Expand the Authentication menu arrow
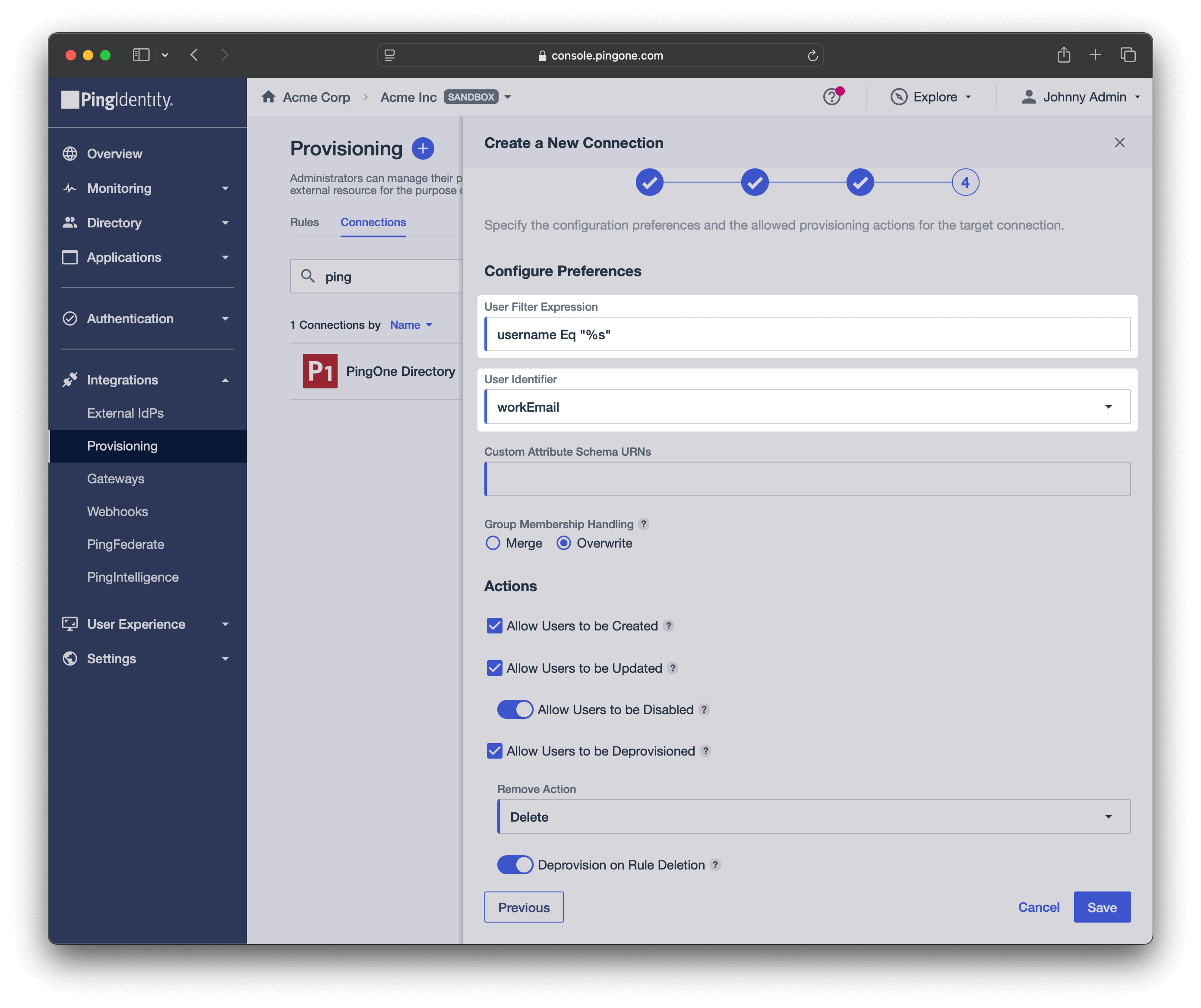Viewport: 1201px width, 1008px height. [x=225, y=318]
